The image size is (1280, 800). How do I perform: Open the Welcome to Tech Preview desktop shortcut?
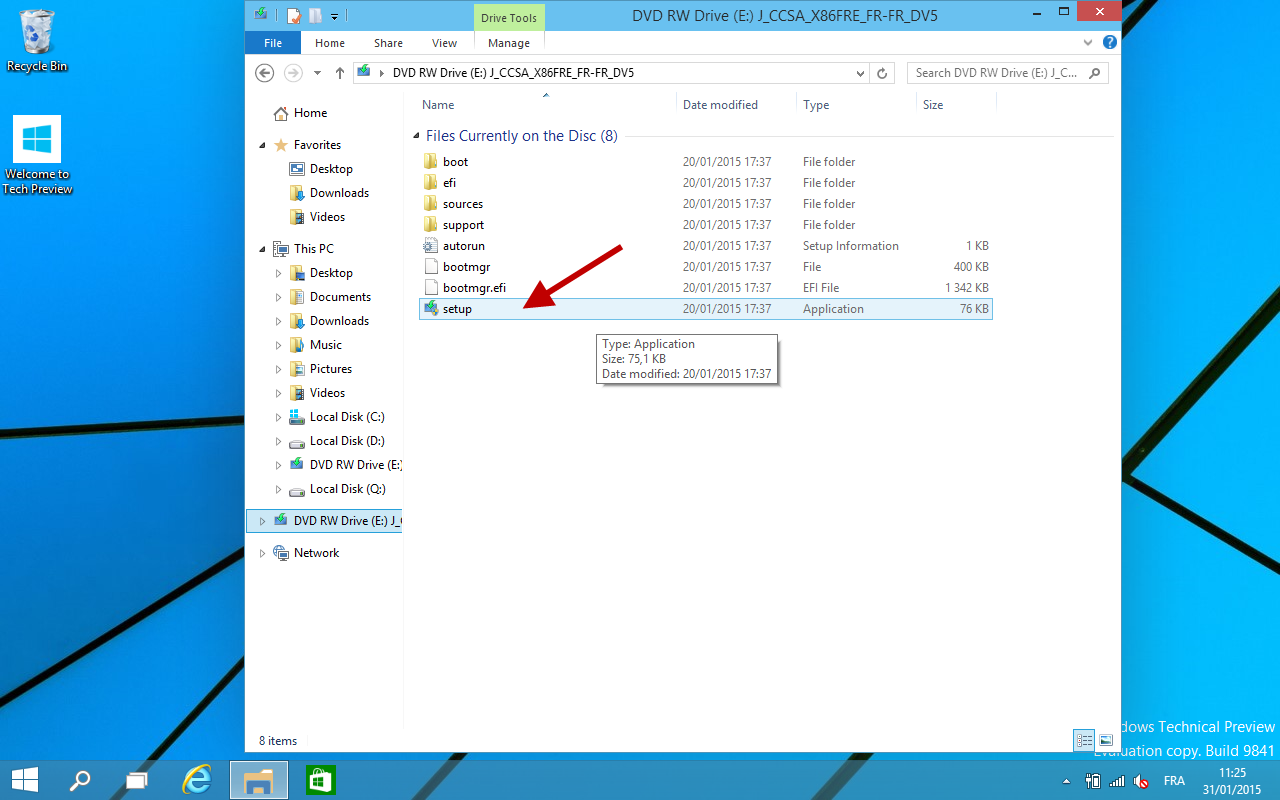point(37,154)
